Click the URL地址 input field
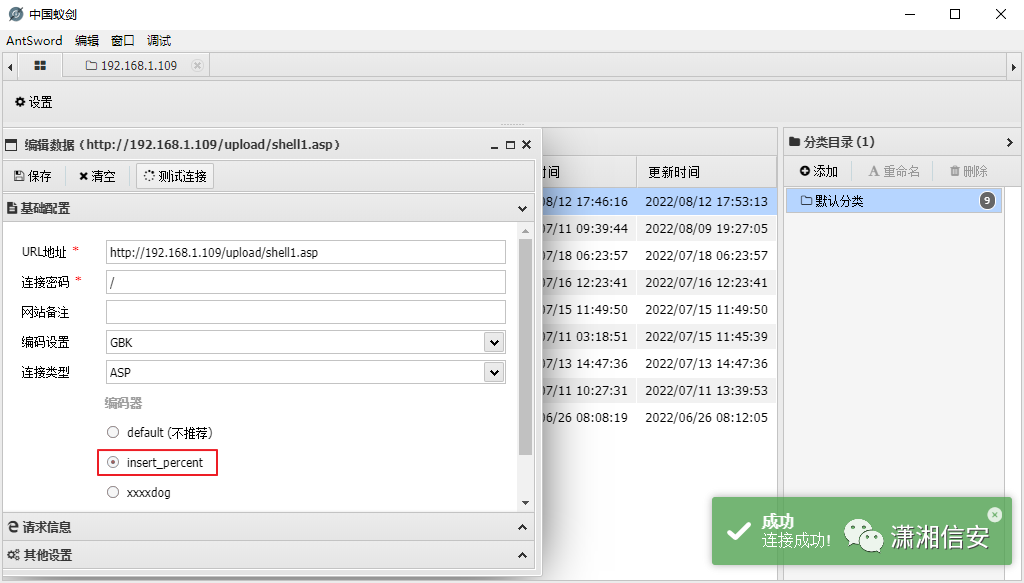This screenshot has height=583, width=1024. (306, 252)
